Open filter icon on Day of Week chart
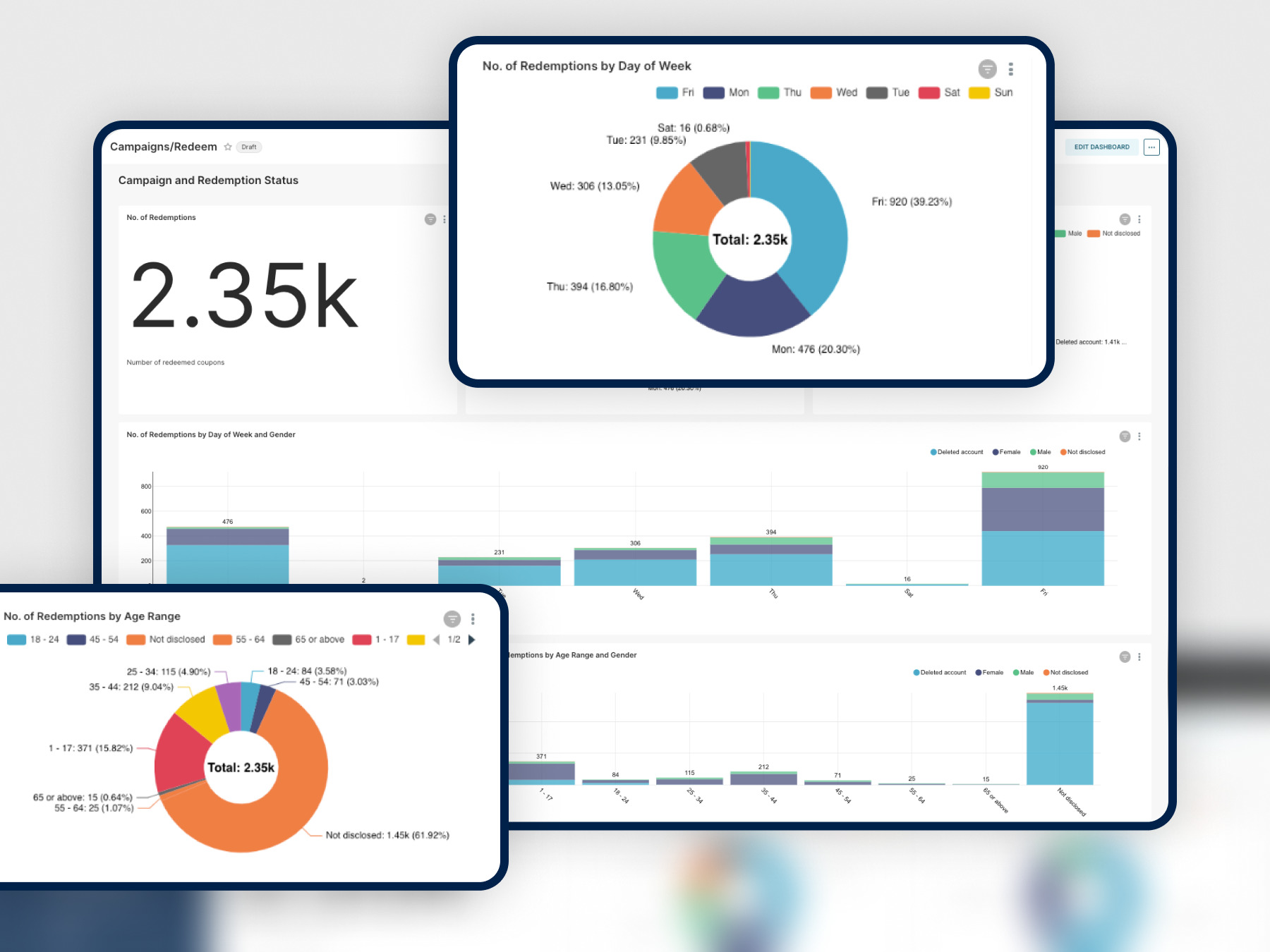The height and width of the screenshot is (952, 1270). pos(987,69)
